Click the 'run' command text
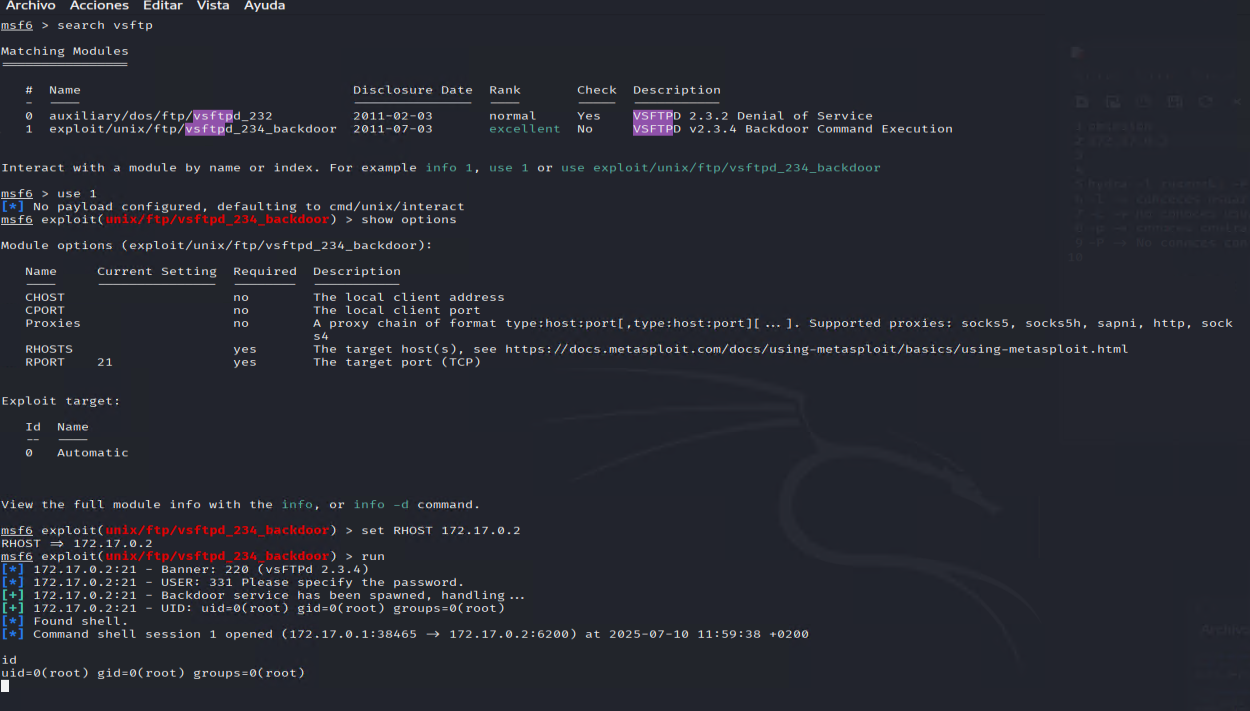The height and width of the screenshot is (711, 1250). point(373,556)
